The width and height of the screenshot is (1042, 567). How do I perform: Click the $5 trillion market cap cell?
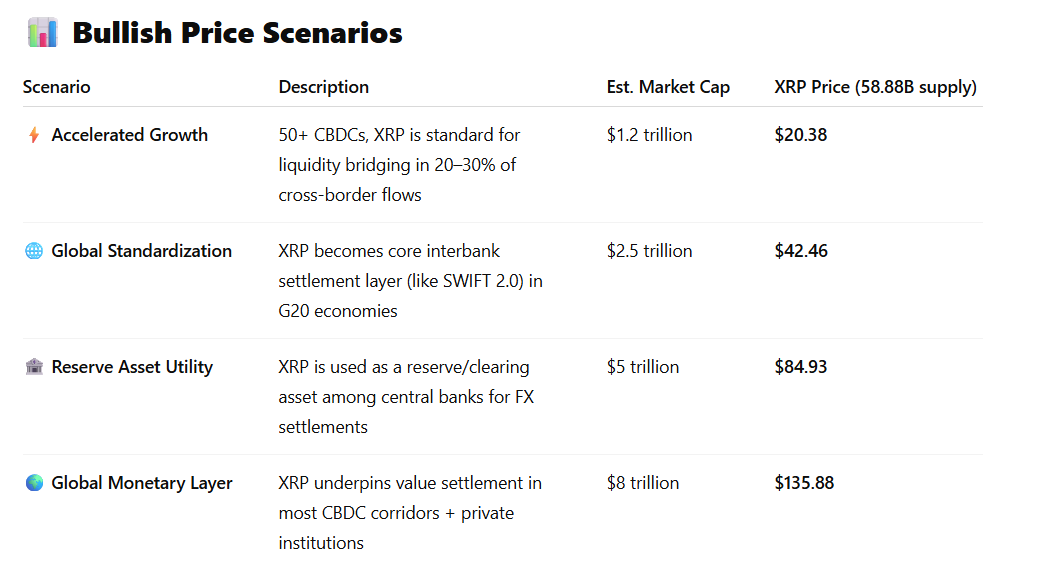(642, 367)
